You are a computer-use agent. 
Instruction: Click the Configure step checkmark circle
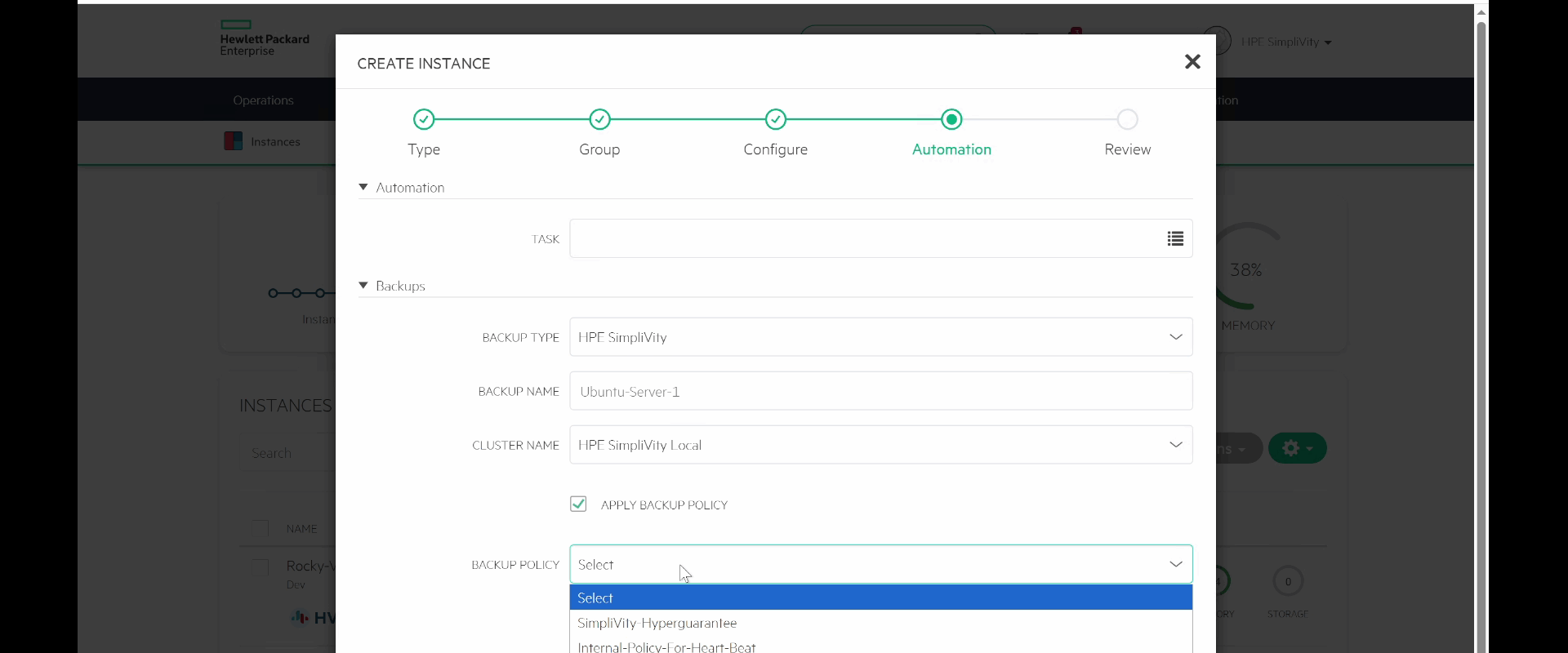coord(776,120)
